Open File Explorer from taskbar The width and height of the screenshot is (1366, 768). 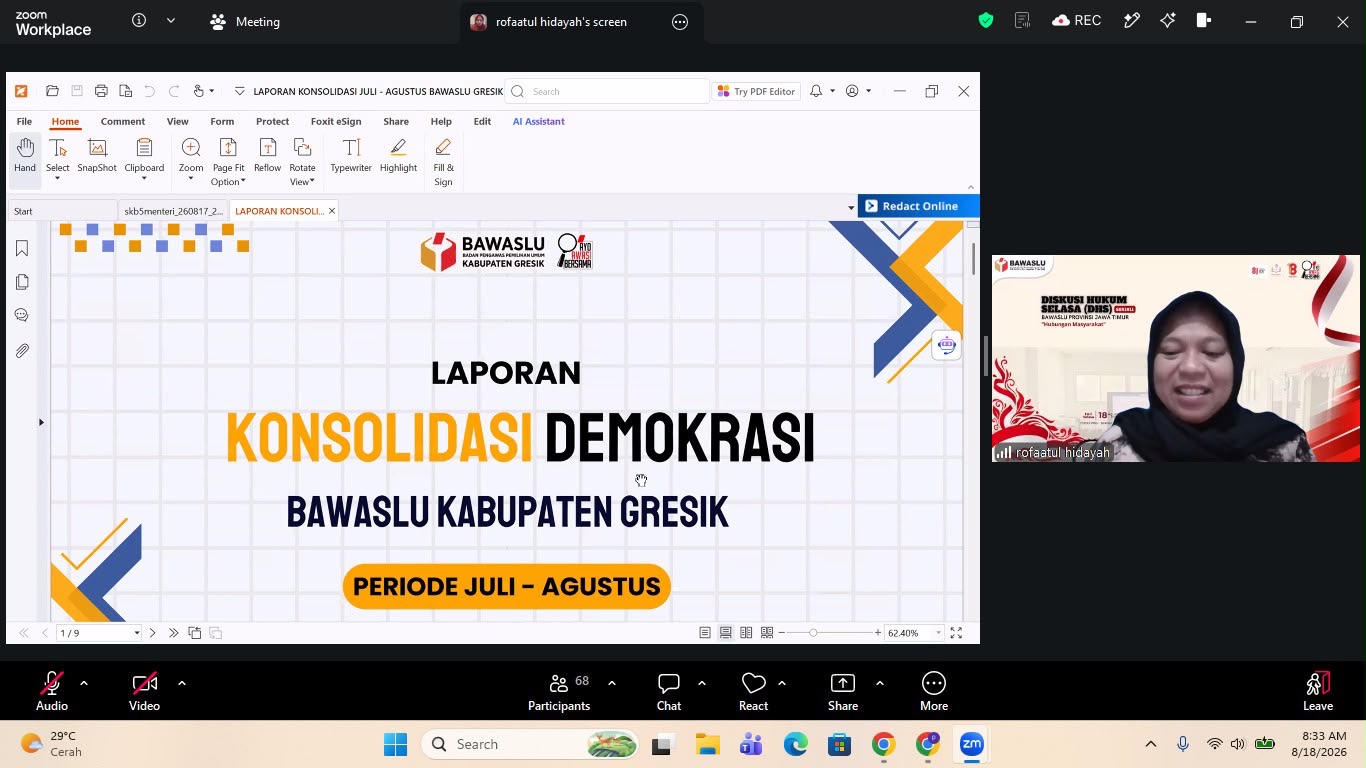708,744
